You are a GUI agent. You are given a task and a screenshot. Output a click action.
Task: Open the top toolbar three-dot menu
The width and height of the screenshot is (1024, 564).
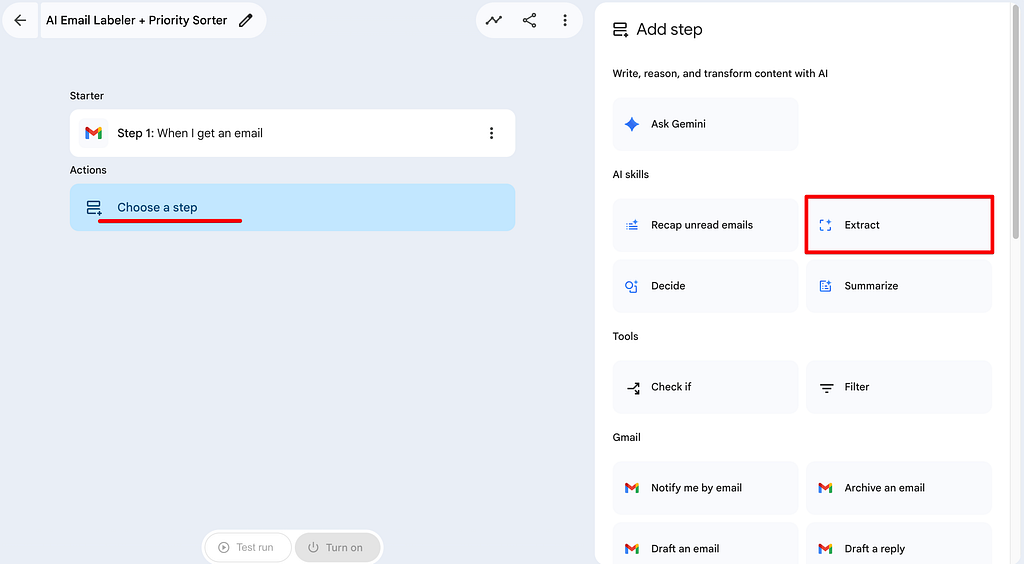(565, 20)
